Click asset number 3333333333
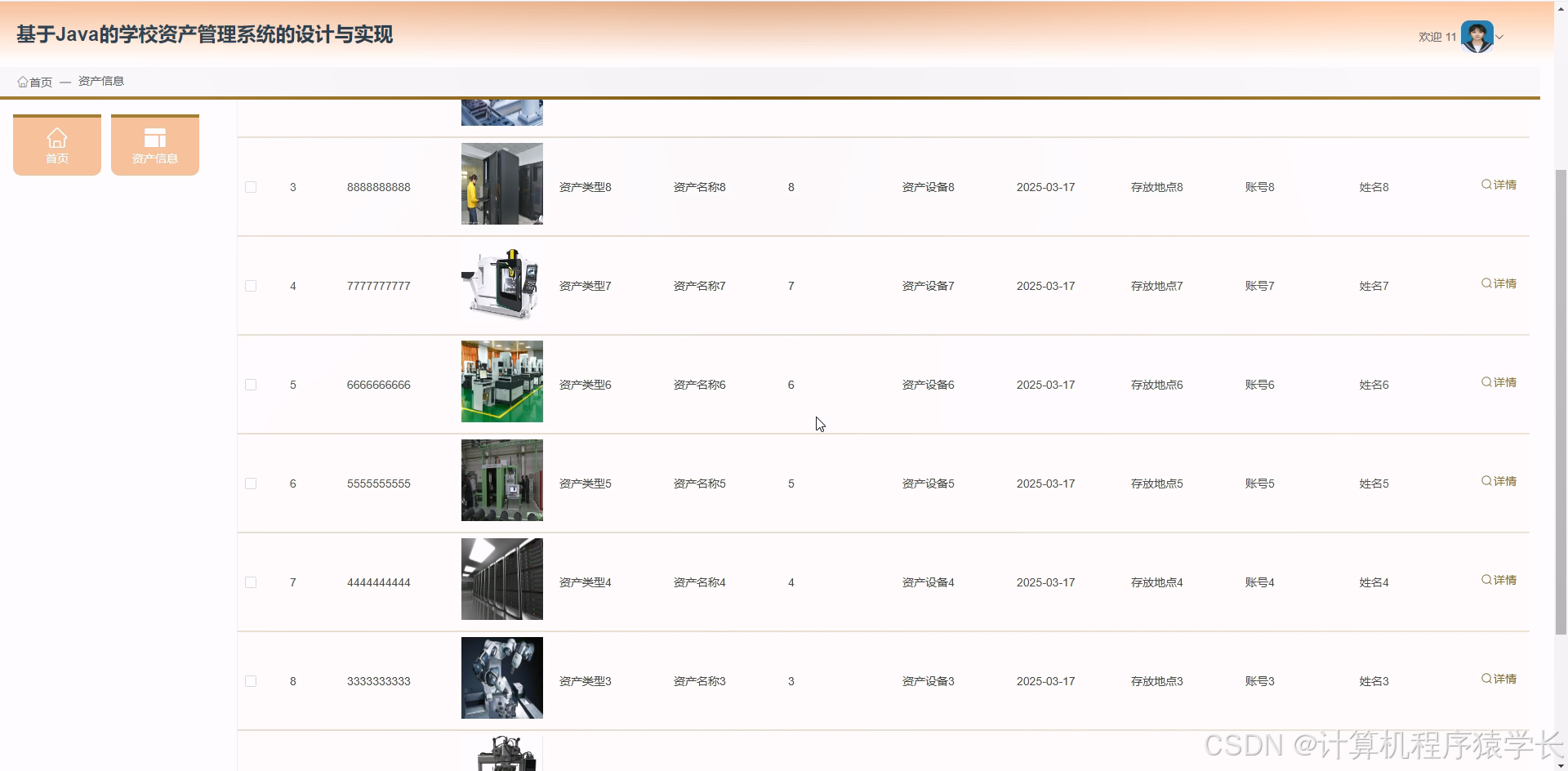 coord(379,681)
